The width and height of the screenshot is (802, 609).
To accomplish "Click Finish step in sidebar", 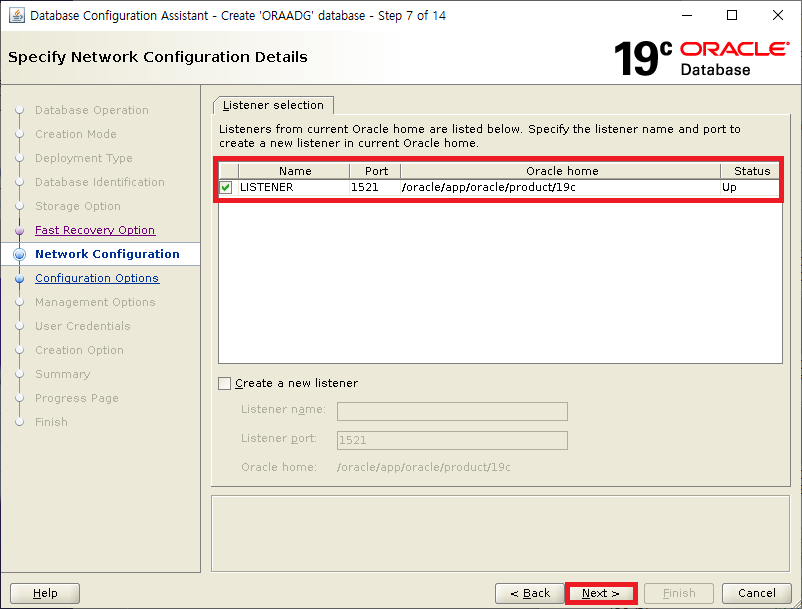I will pyautogui.click(x=51, y=422).
